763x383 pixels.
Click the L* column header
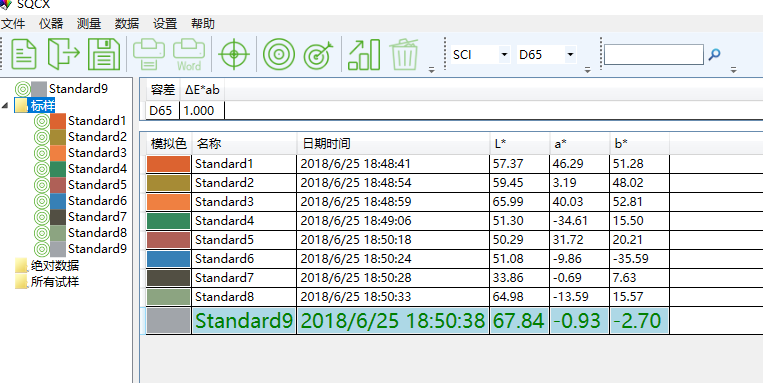520,144
